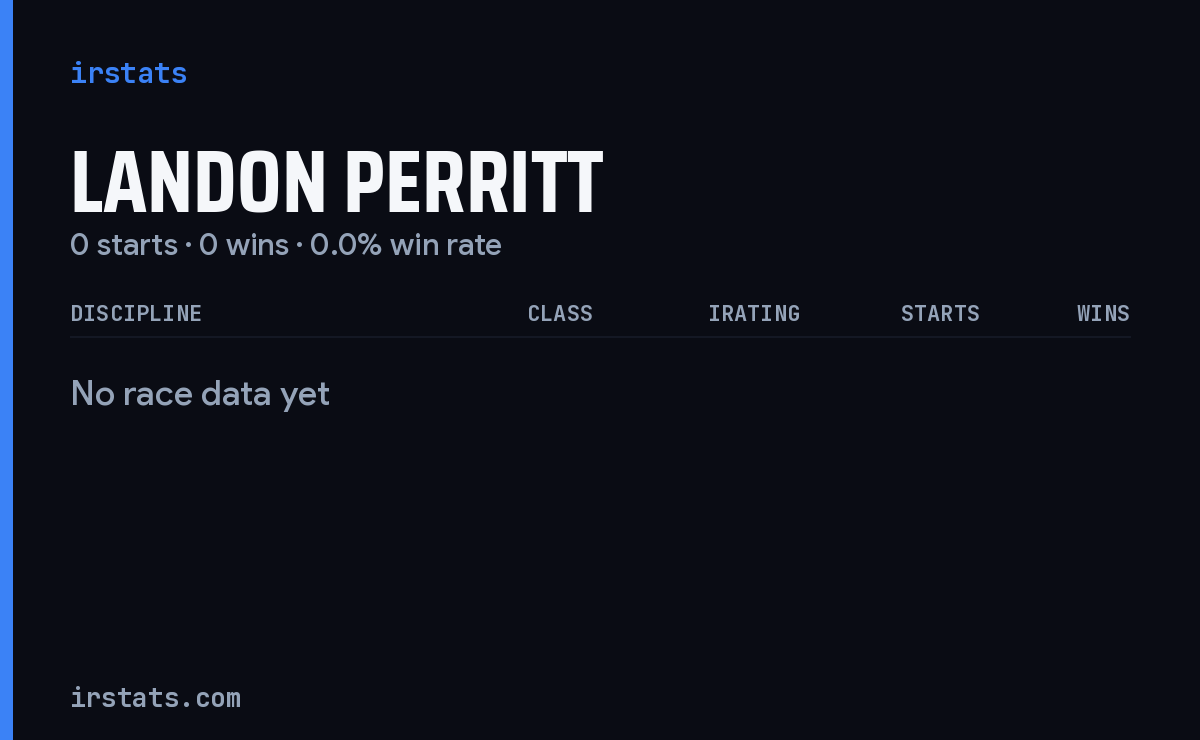The height and width of the screenshot is (740, 1200).
Task: Click the word 'yet' in empty message
Action: (x=305, y=396)
